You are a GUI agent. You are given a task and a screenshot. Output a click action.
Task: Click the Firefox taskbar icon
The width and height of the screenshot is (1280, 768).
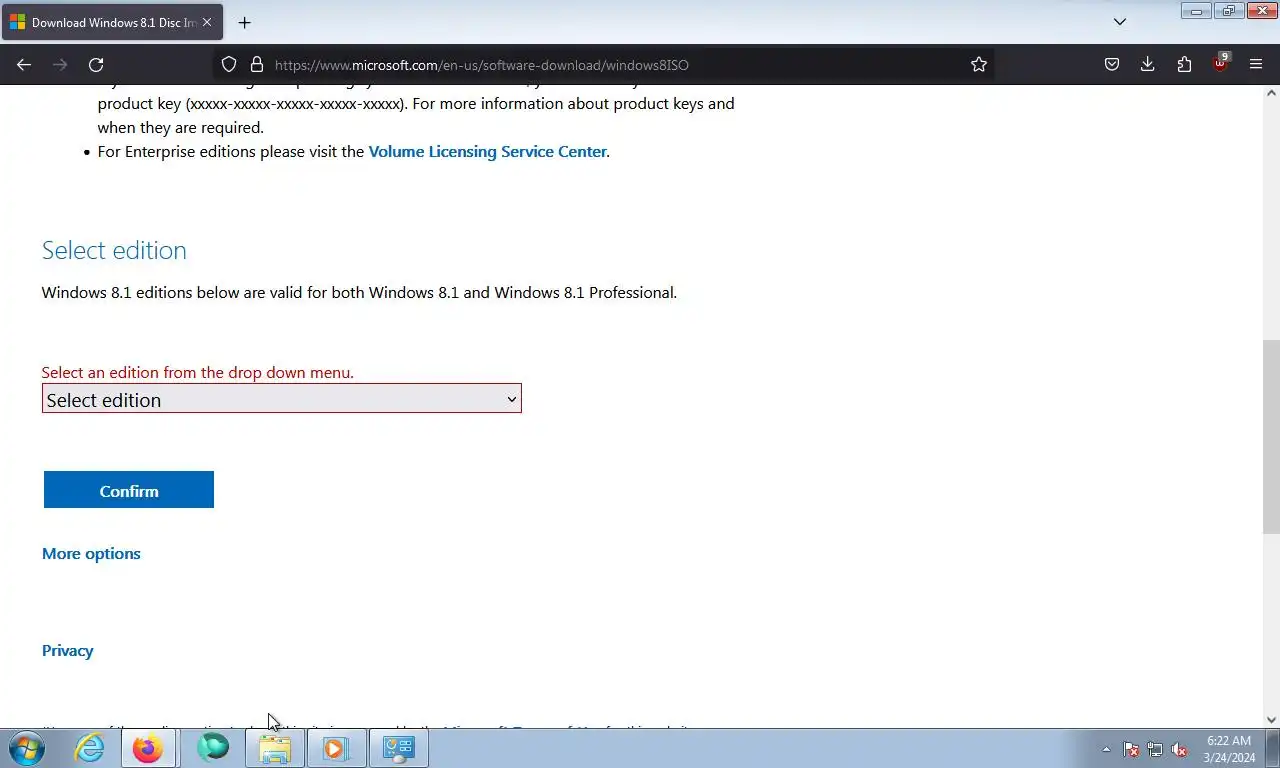(148, 748)
